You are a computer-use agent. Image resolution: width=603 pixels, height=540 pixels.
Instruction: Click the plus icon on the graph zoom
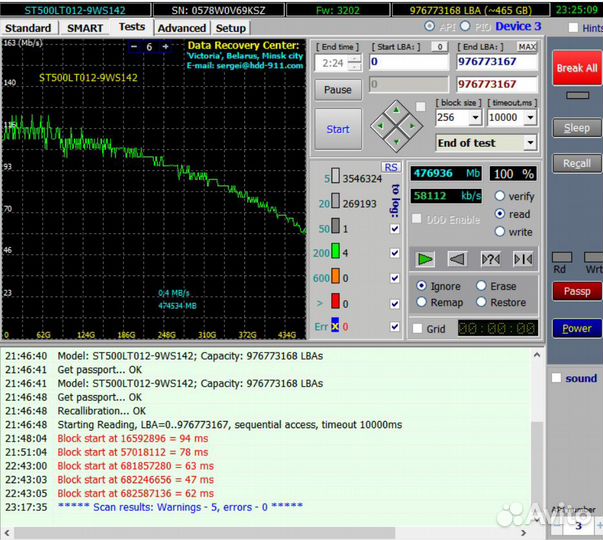point(165,46)
